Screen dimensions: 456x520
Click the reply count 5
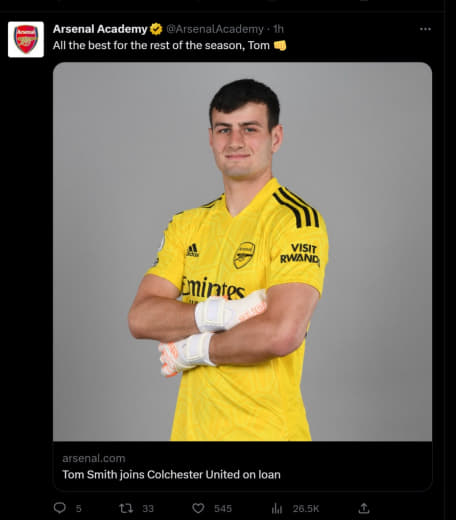pos(78,508)
